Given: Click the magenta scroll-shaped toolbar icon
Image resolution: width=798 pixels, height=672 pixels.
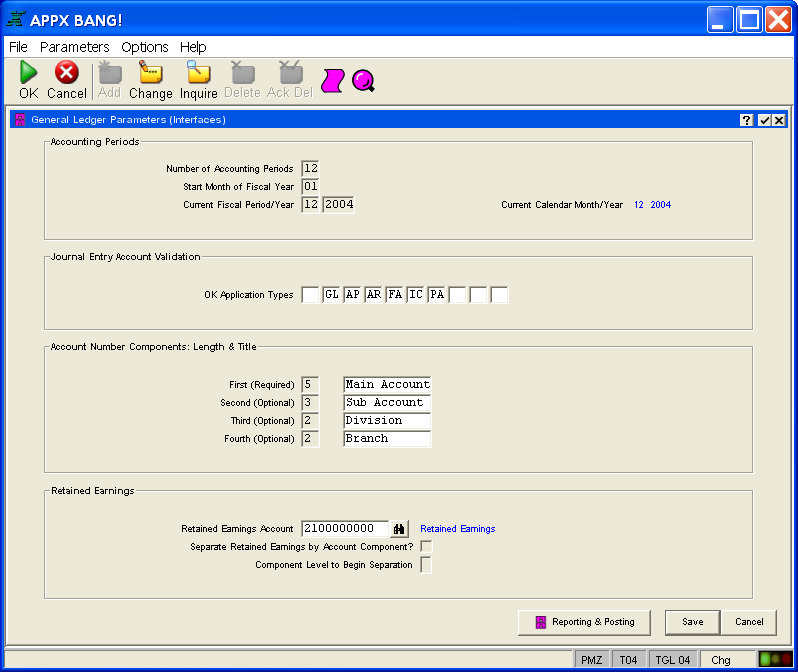Looking at the screenshot, I should click(x=332, y=80).
